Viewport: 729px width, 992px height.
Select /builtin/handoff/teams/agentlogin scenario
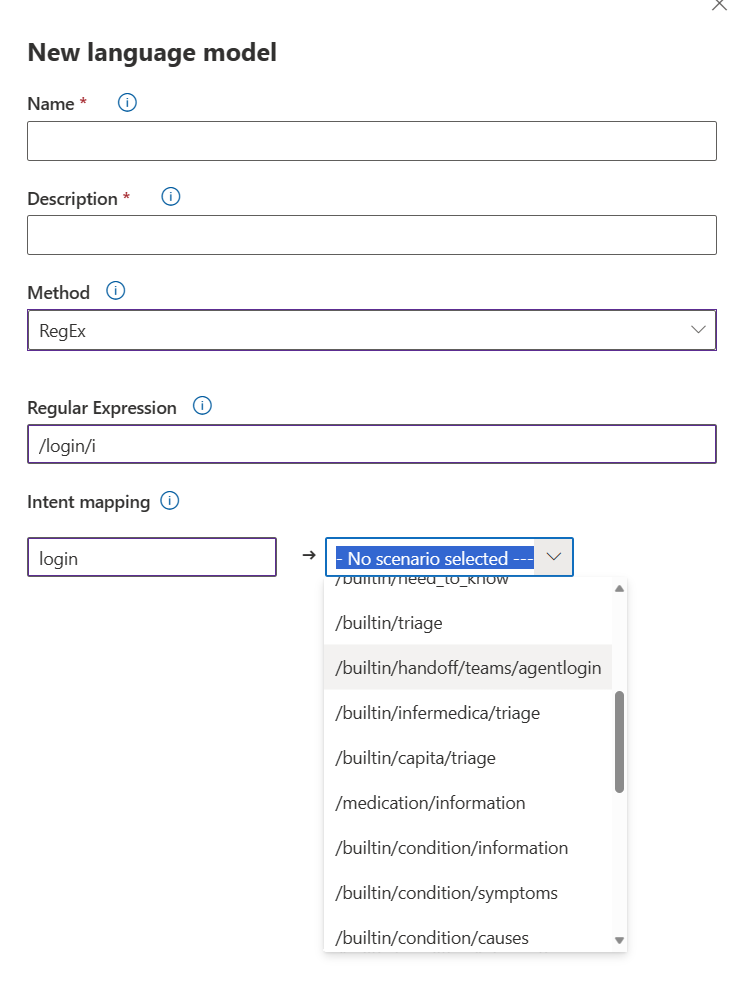468,667
